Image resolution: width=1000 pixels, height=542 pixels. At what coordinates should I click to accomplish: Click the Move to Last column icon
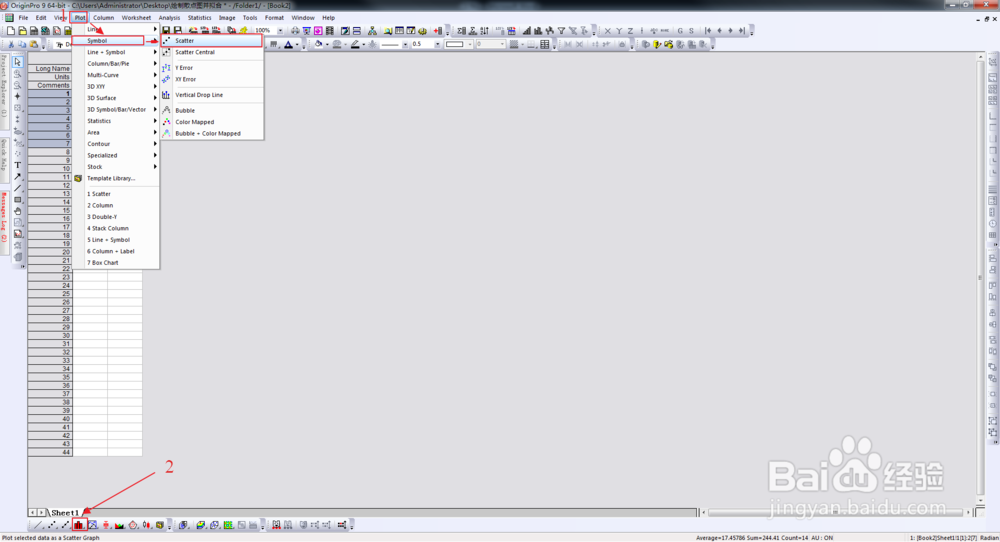742,31
